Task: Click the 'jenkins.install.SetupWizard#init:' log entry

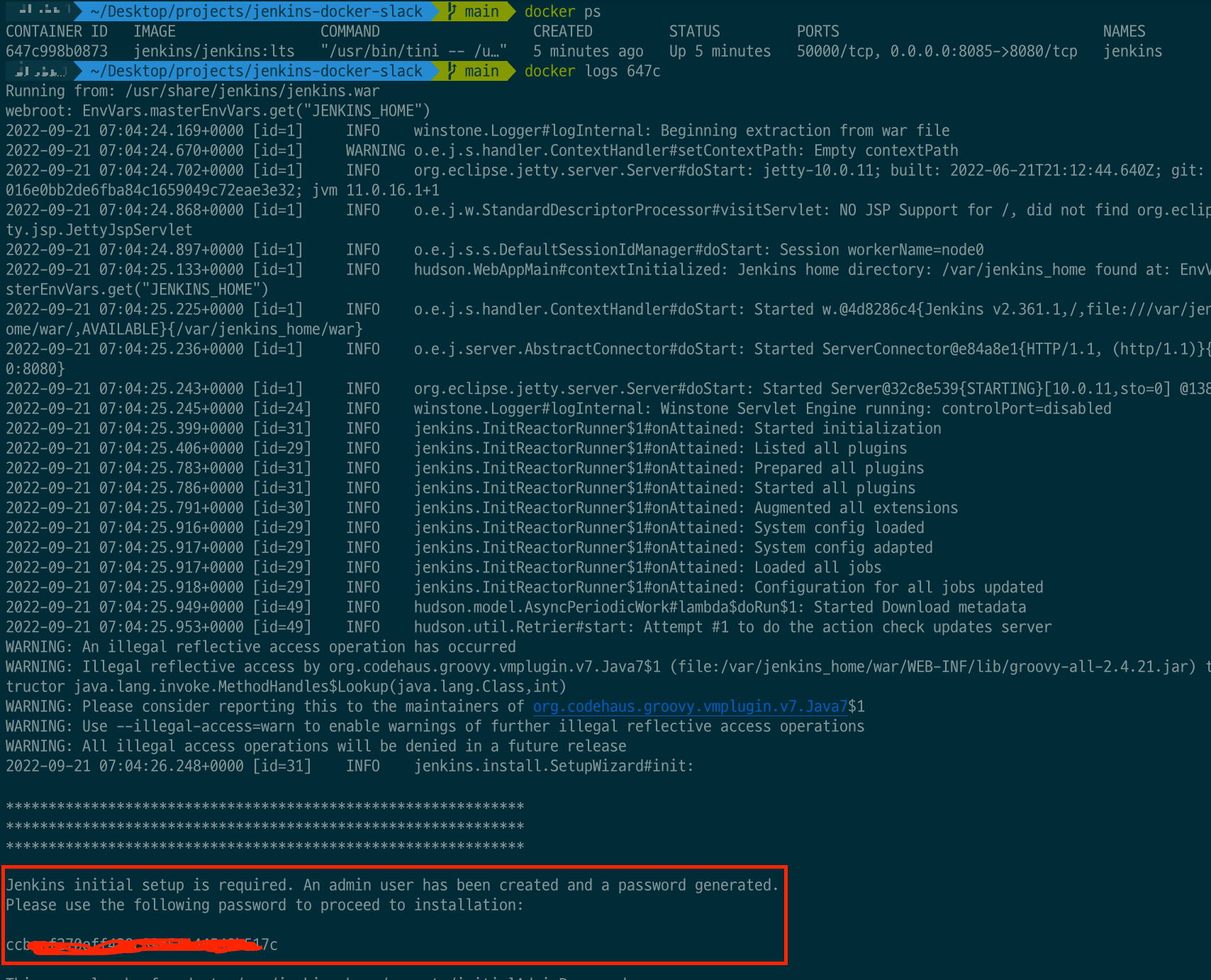Action: [x=554, y=766]
